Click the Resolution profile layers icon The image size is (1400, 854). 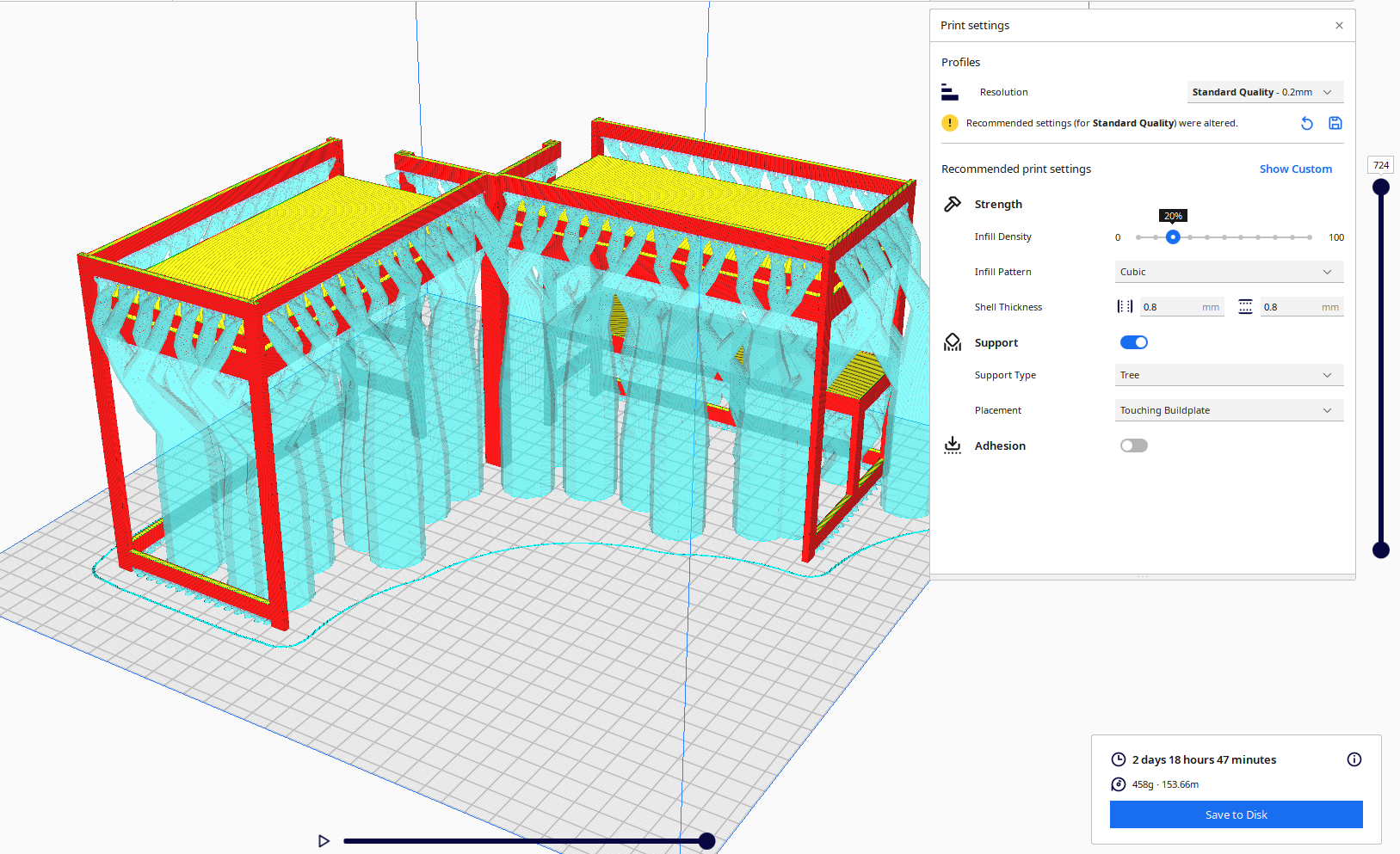[x=950, y=91]
